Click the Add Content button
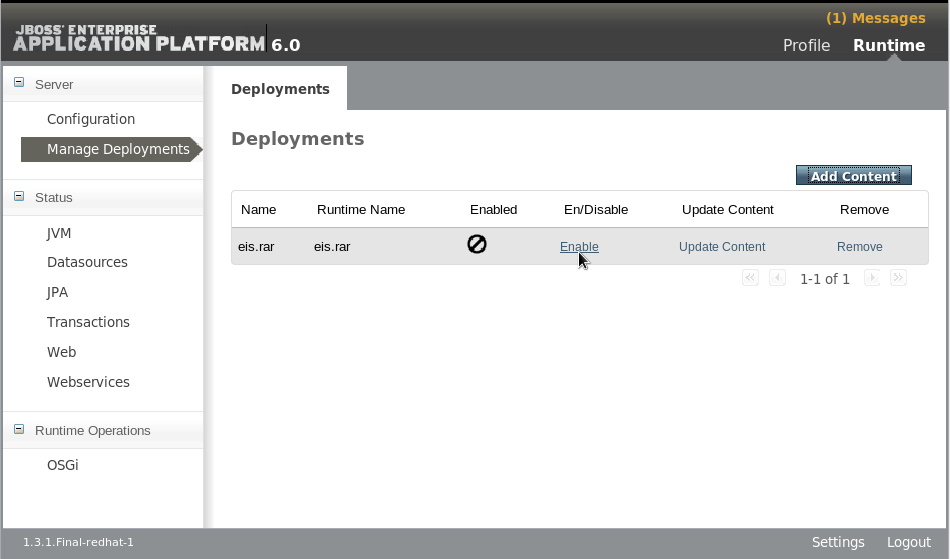 pos(853,176)
